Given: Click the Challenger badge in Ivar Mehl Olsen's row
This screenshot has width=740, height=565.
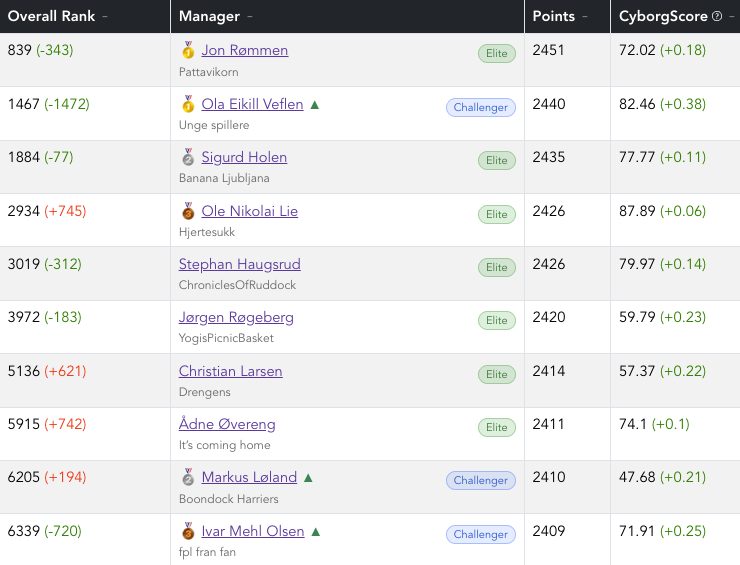Looking at the screenshot, I should click(x=480, y=534).
